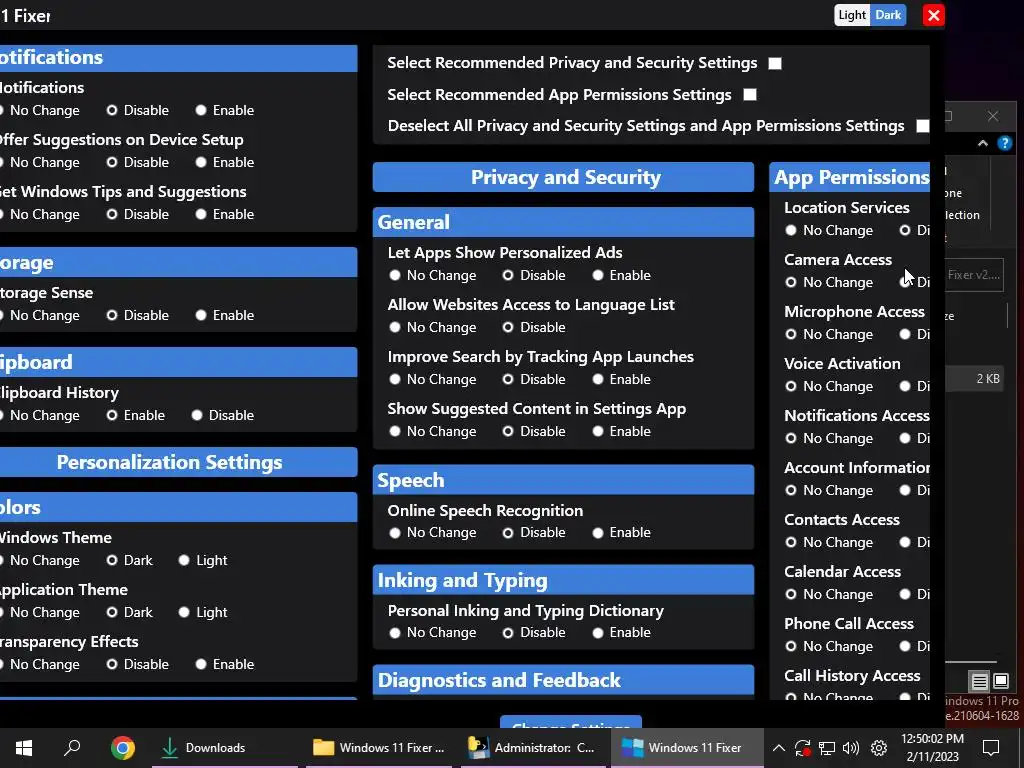Viewport: 1024px width, 768px height.
Task: Select Enable for Get Windows Tips and Suggestions
Action: click(201, 214)
